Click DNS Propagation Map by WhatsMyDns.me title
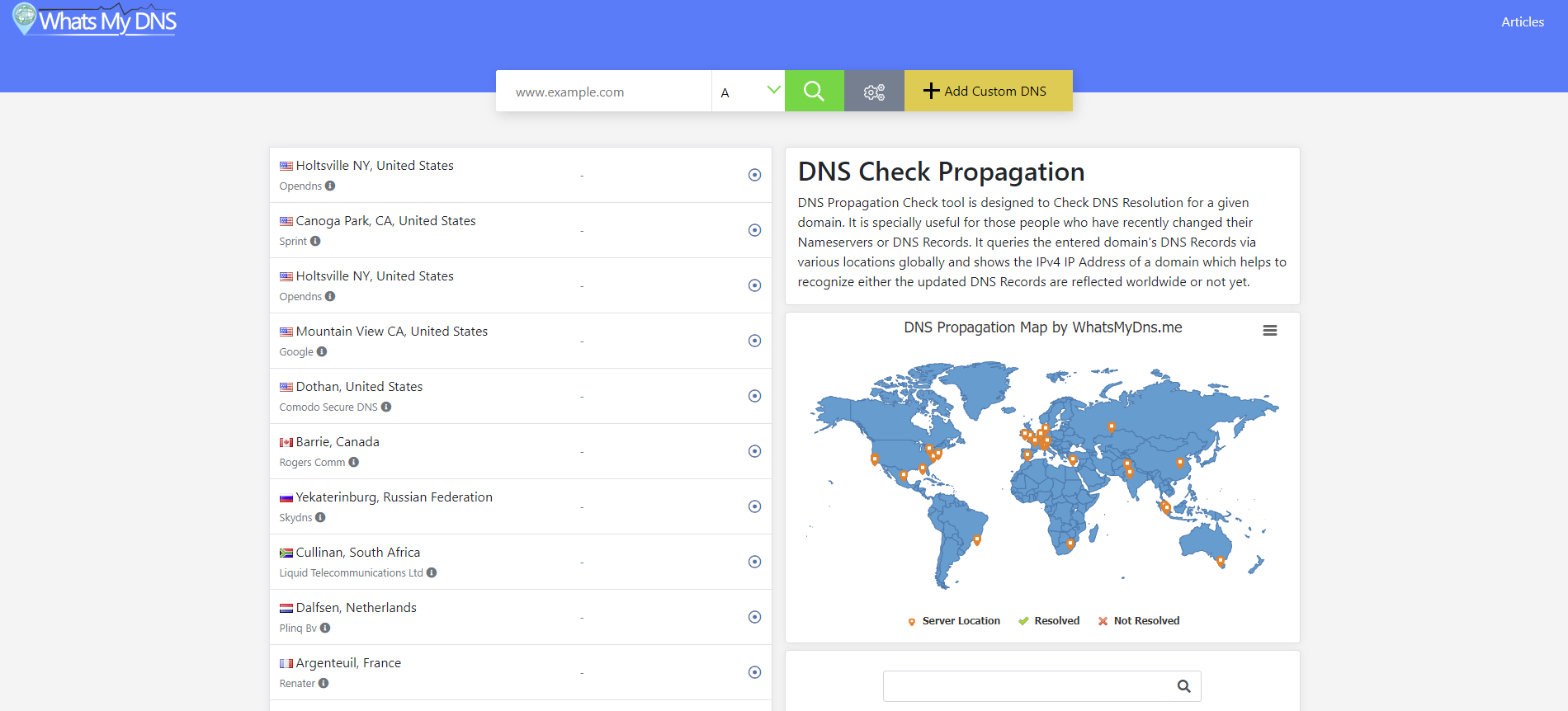Screen dimensions: 1568x711 point(1043,327)
